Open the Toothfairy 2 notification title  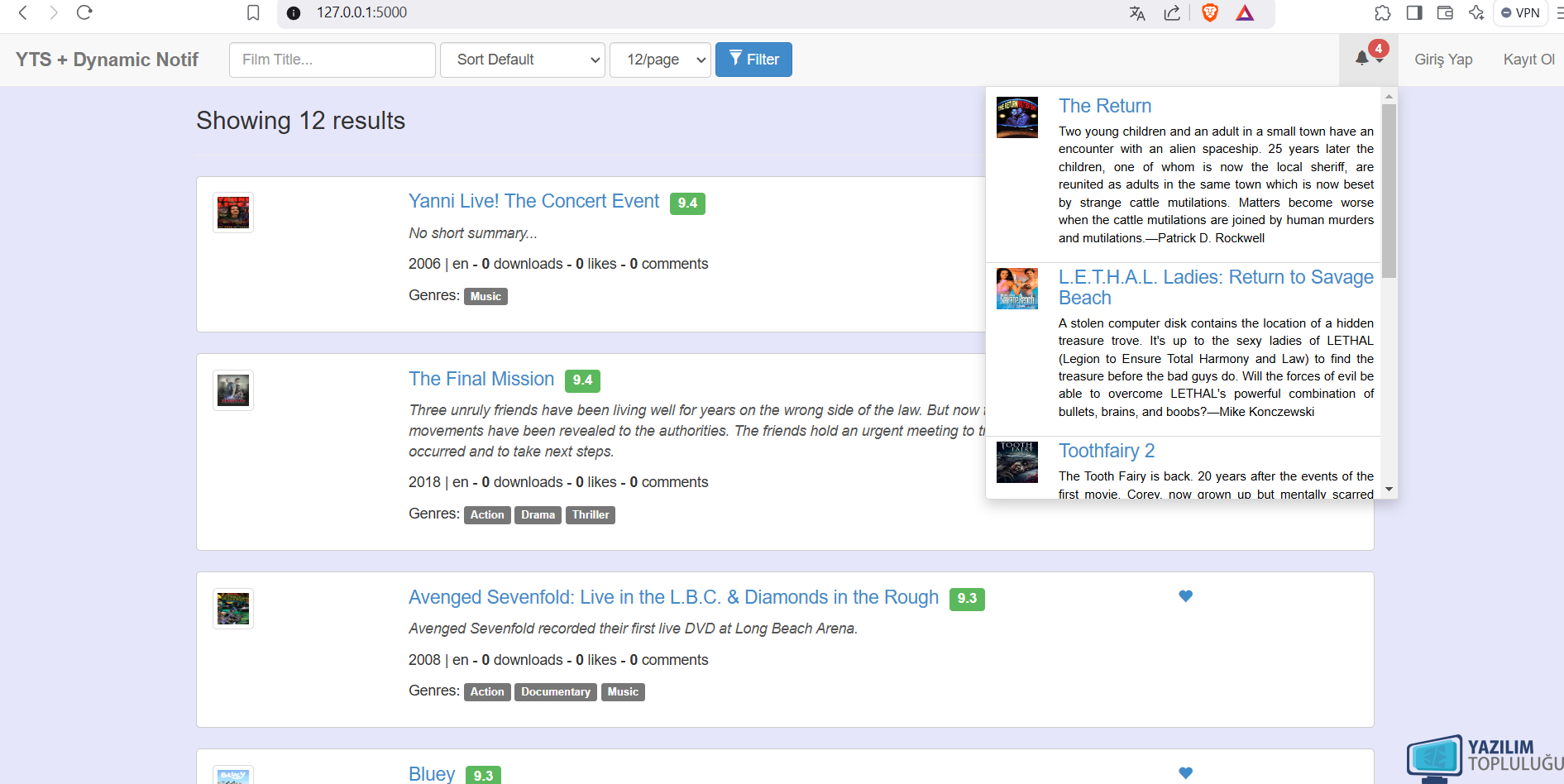point(1107,451)
